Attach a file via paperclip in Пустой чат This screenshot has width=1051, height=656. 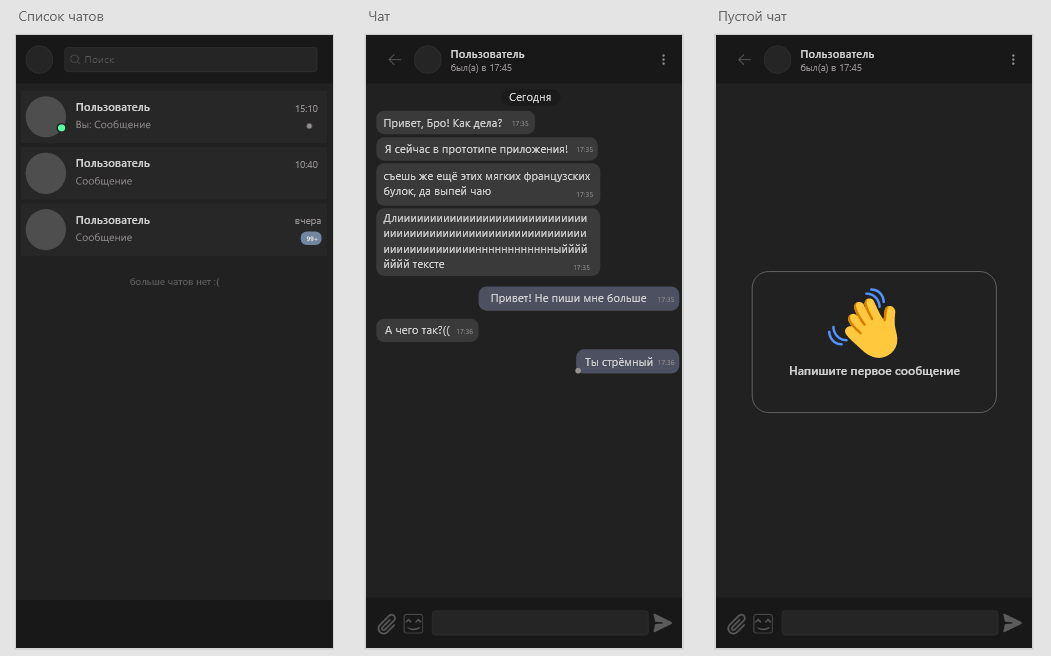737,624
